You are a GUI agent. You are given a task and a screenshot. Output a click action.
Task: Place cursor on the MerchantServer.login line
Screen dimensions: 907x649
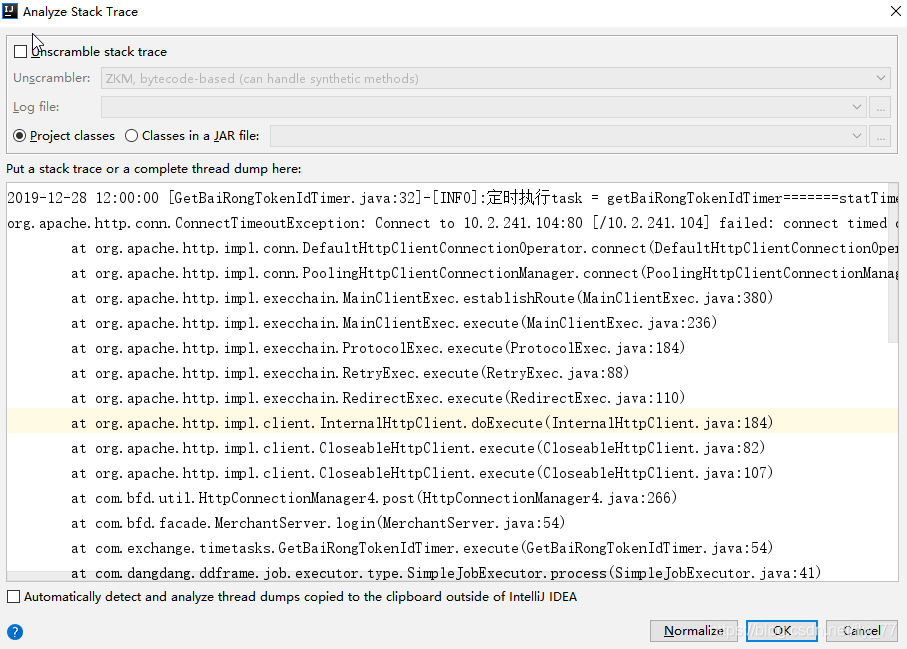330,523
